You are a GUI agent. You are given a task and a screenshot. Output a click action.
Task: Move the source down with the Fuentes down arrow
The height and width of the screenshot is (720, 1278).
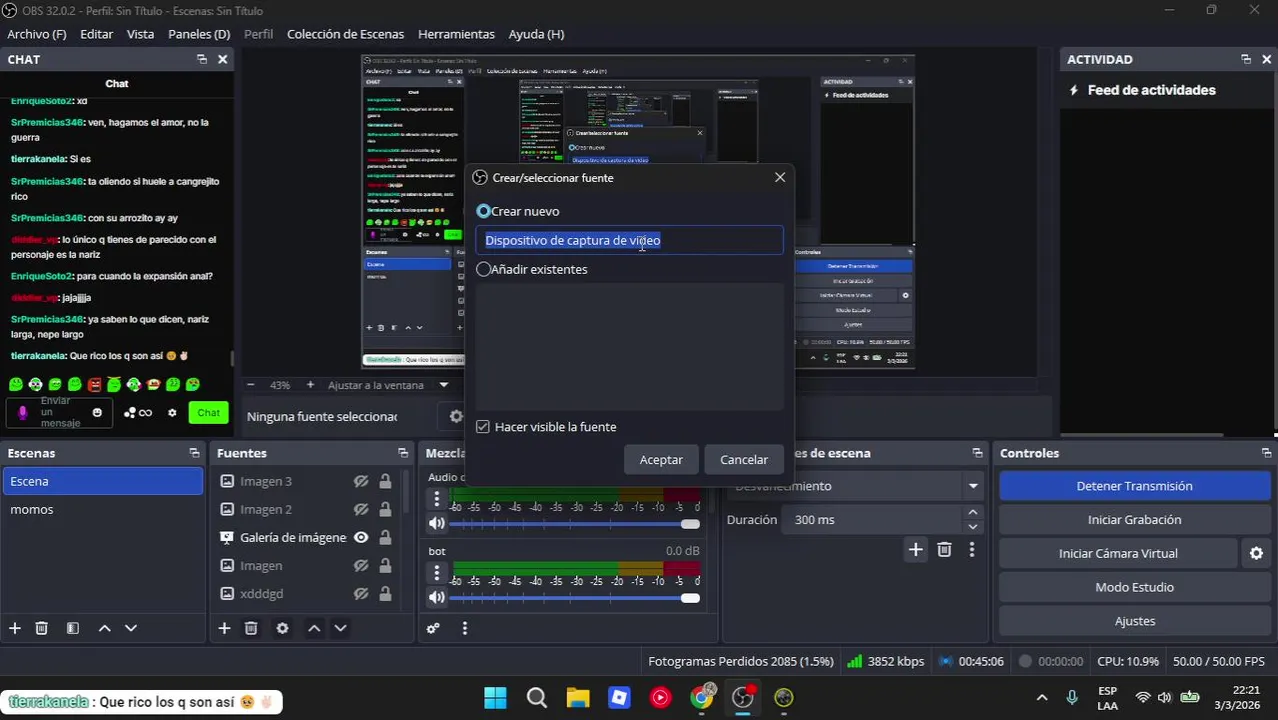point(340,628)
